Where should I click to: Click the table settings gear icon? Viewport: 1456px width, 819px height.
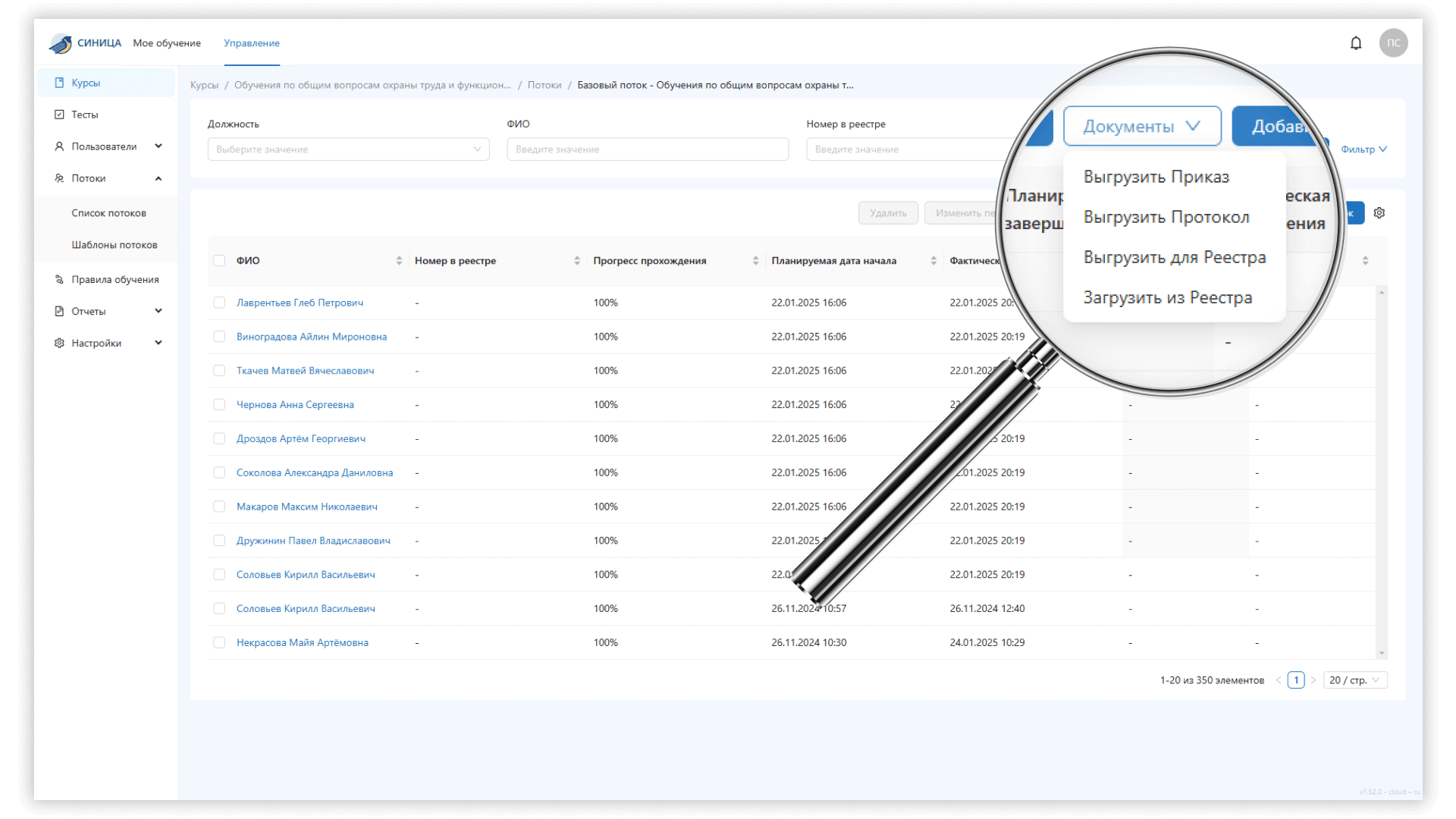[1379, 213]
